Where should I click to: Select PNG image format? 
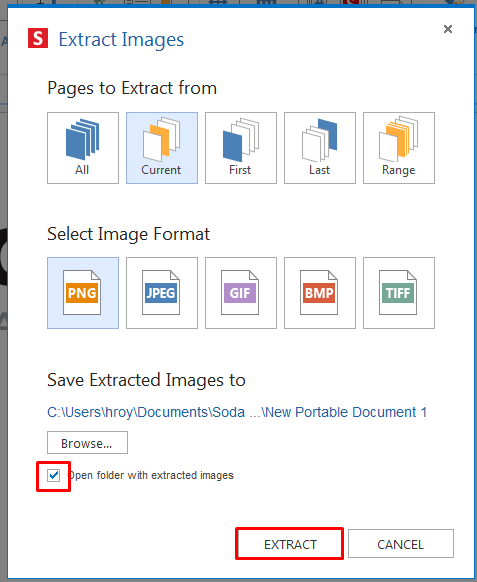click(x=83, y=293)
